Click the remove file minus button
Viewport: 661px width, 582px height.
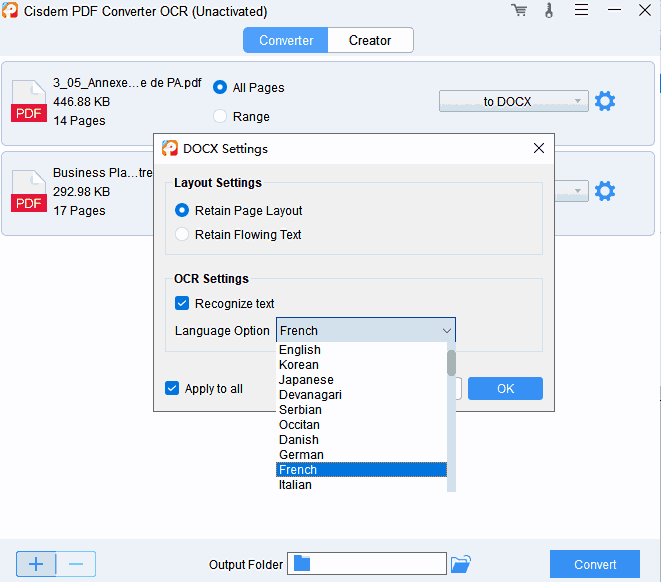76,564
